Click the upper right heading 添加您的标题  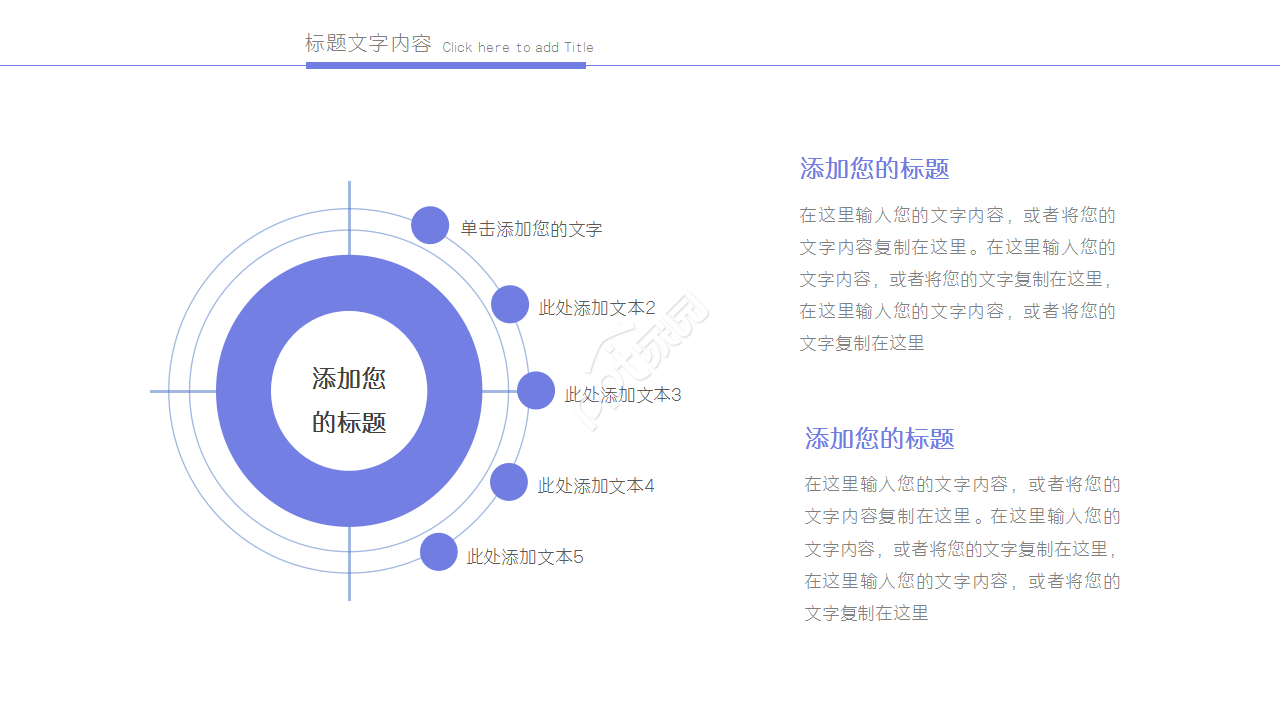[874, 169]
